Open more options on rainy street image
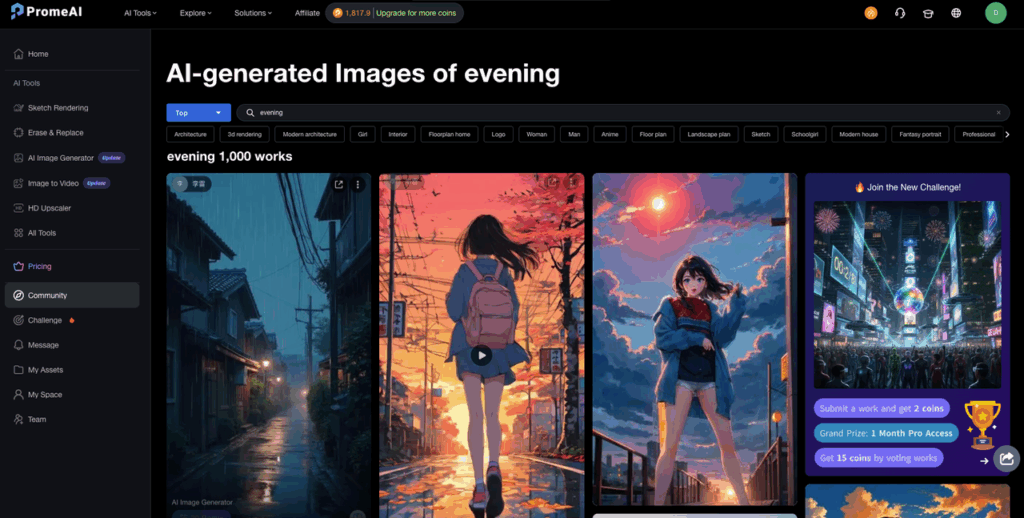This screenshot has height=518, width=1024. pyautogui.click(x=357, y=185)
